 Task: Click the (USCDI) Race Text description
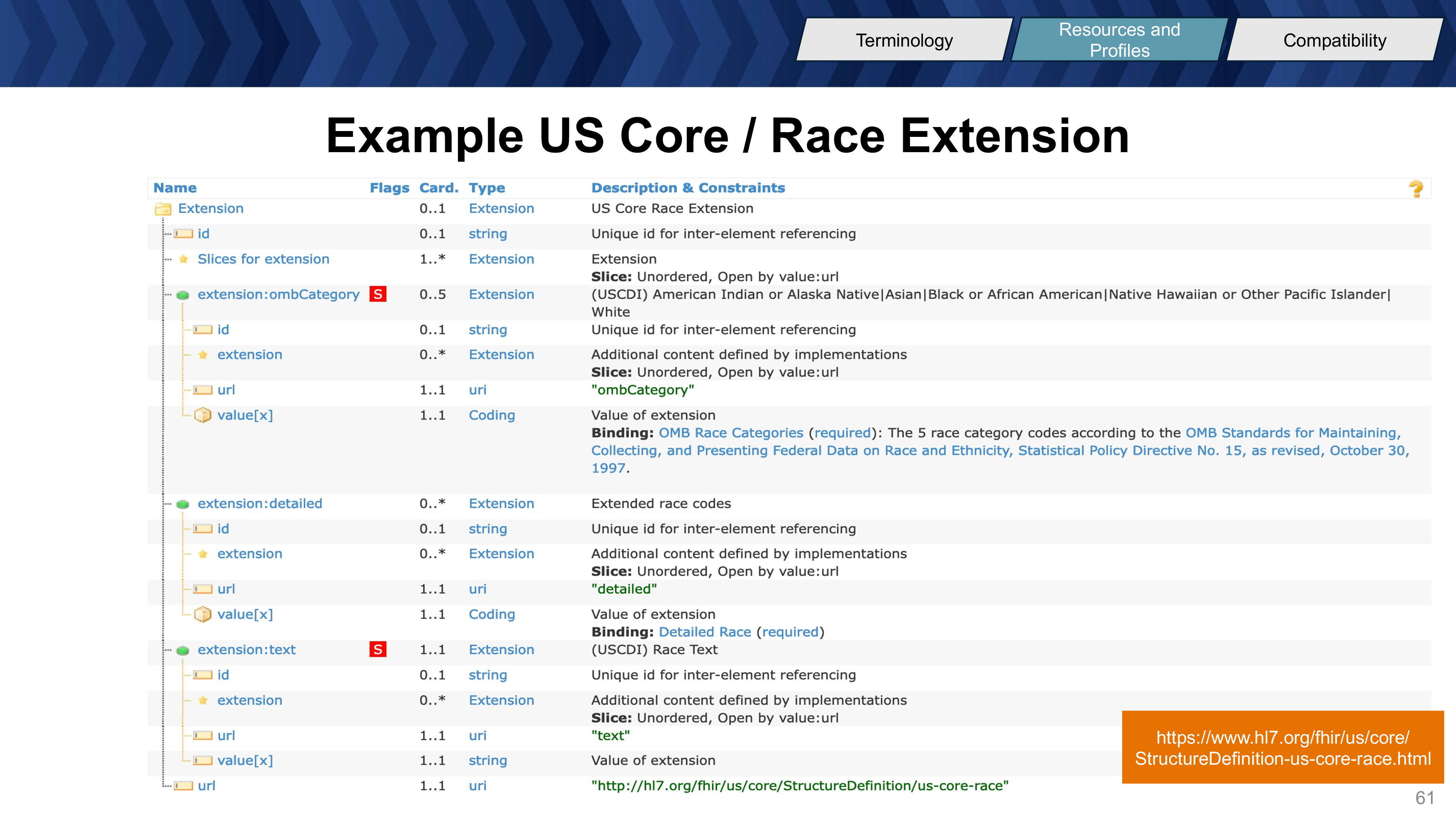(x=654, y=650)
